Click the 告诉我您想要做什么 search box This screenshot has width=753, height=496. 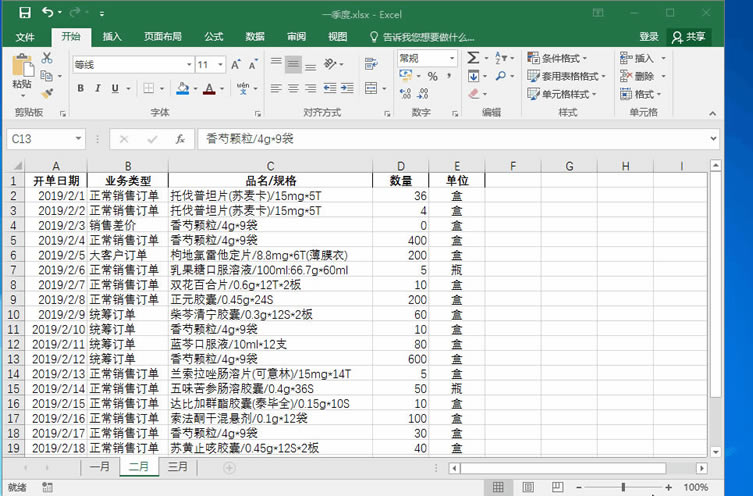(422, 37)
